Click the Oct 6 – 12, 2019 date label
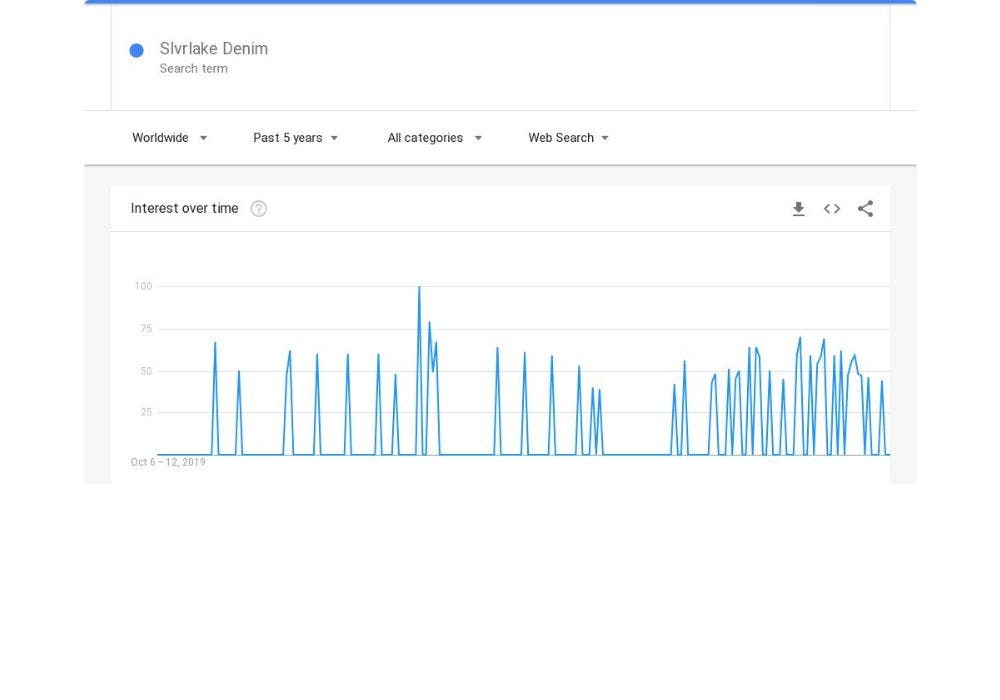 click(x=168, y=462)
